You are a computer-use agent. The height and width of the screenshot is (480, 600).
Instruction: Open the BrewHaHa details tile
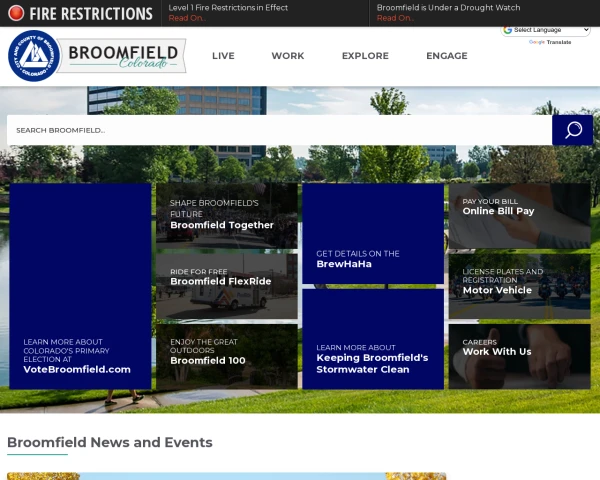tap(373, 233)
